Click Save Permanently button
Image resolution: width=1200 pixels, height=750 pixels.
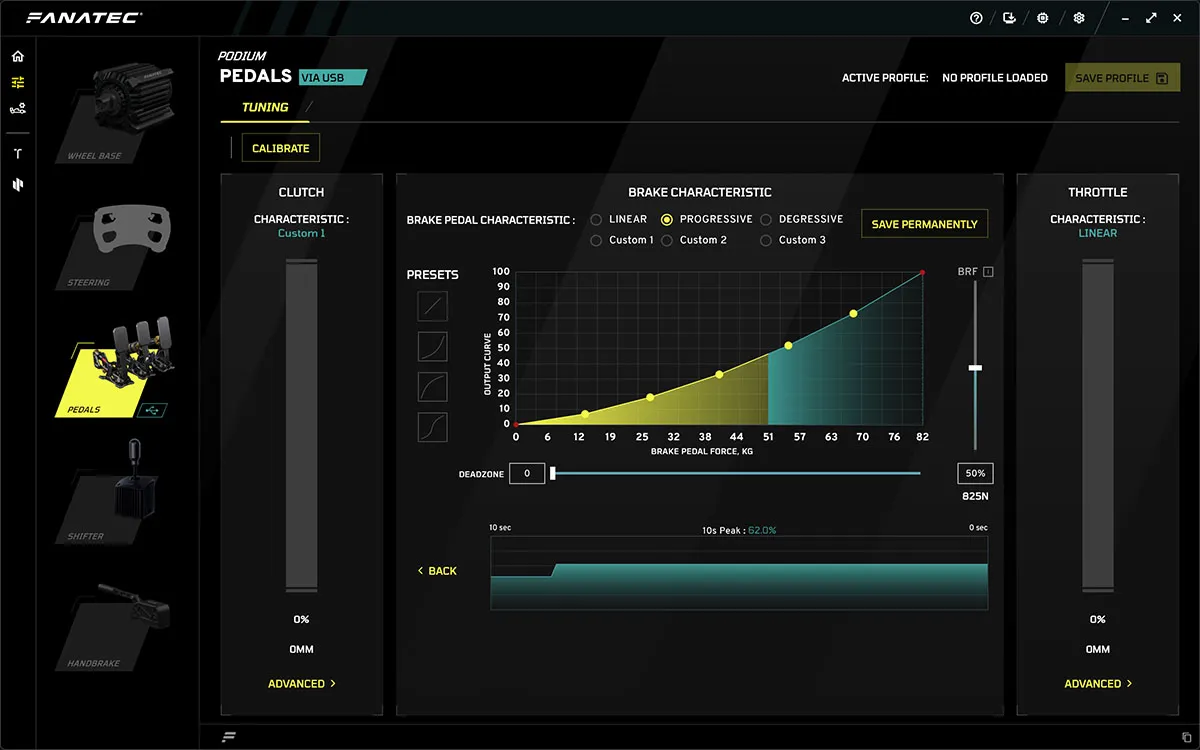coord(925,224)
